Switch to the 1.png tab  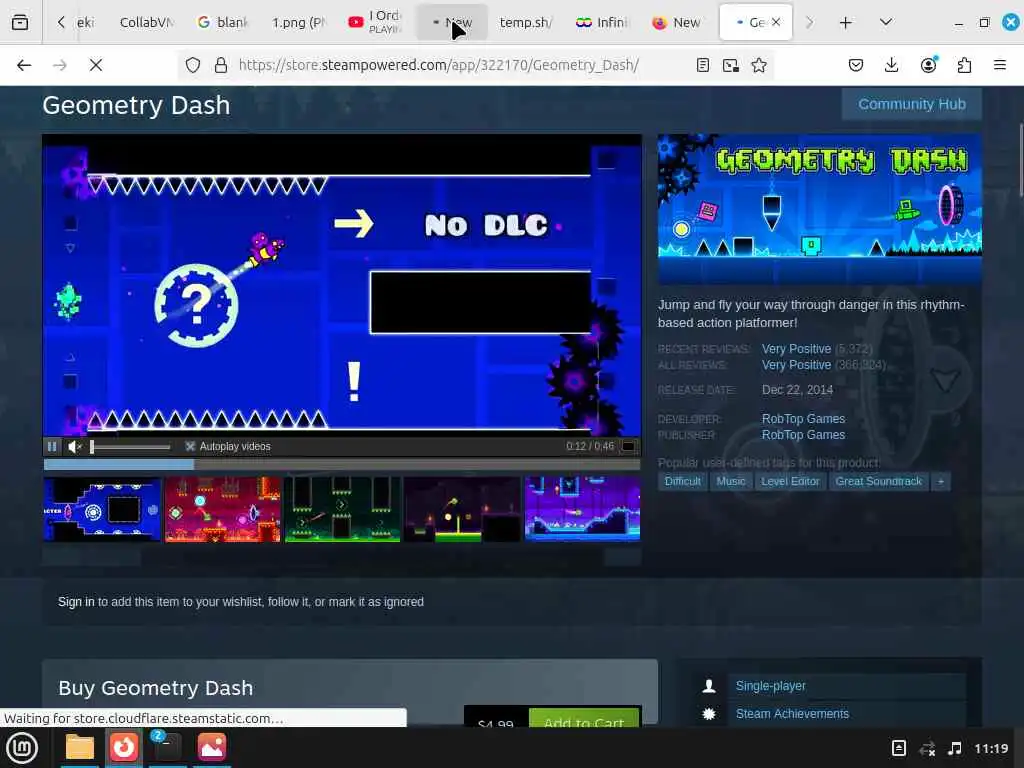pyautogui.click(x=298, y=22)
